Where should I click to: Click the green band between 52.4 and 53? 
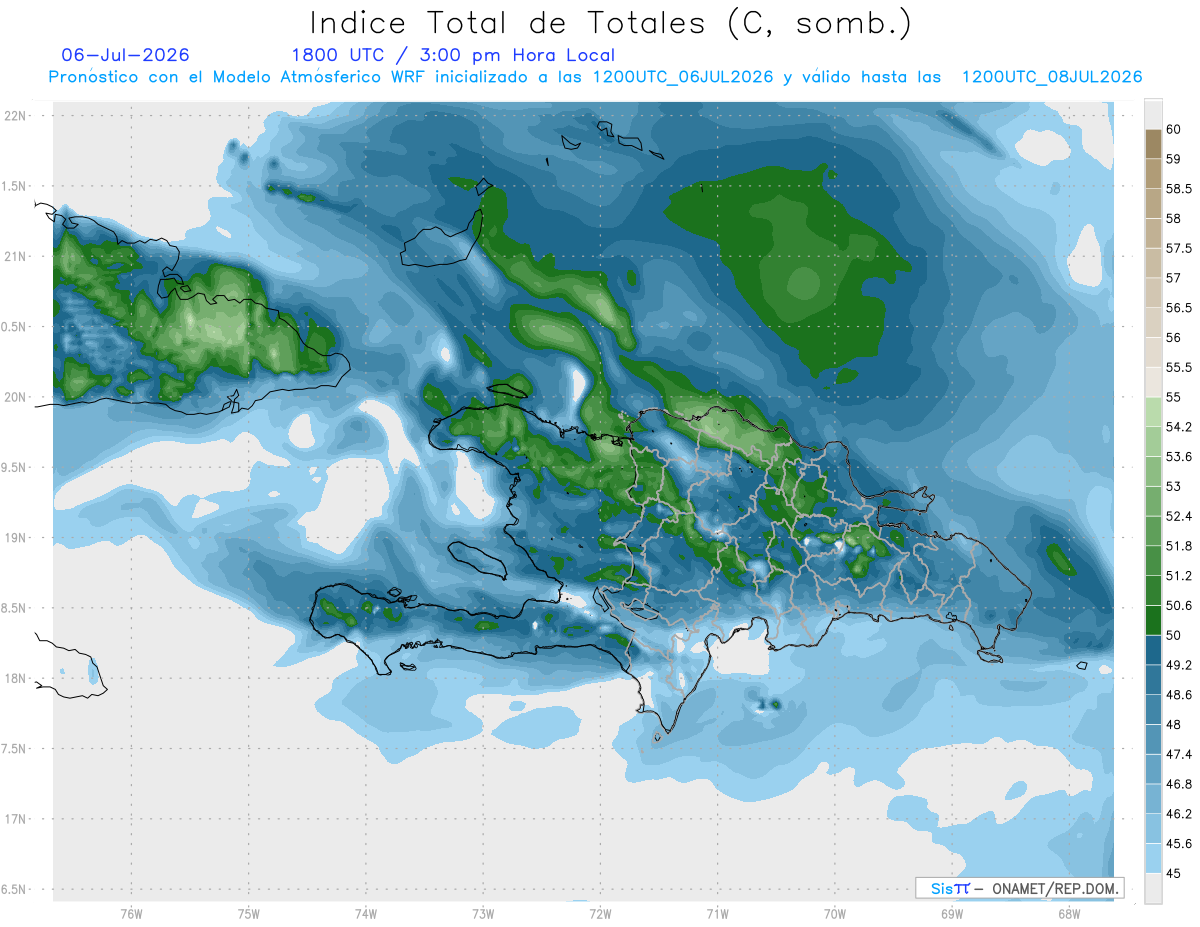(x=1153, y=501)
